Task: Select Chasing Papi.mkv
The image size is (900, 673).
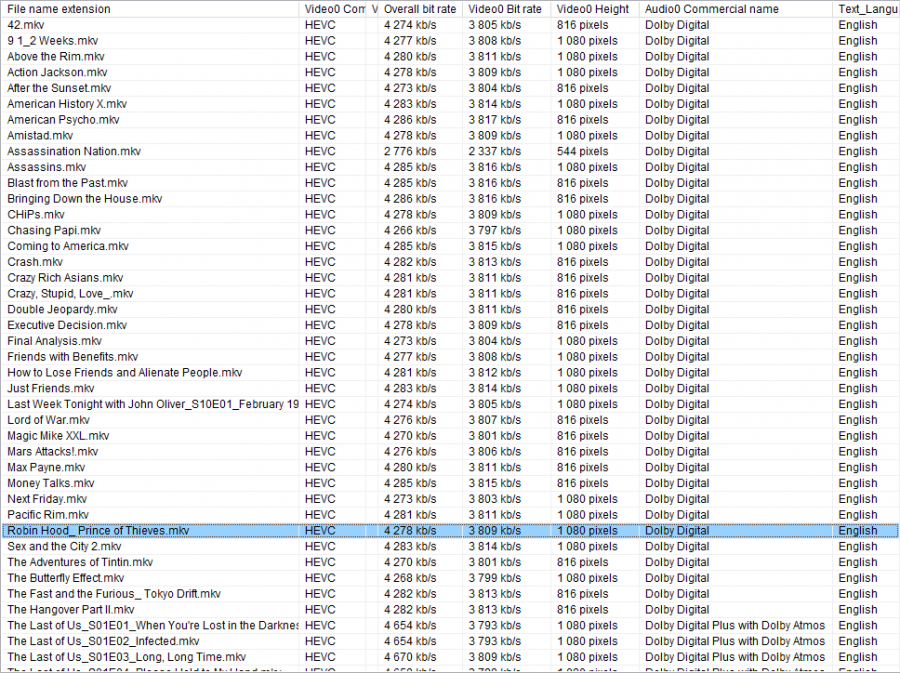Action: coord(54,231)
